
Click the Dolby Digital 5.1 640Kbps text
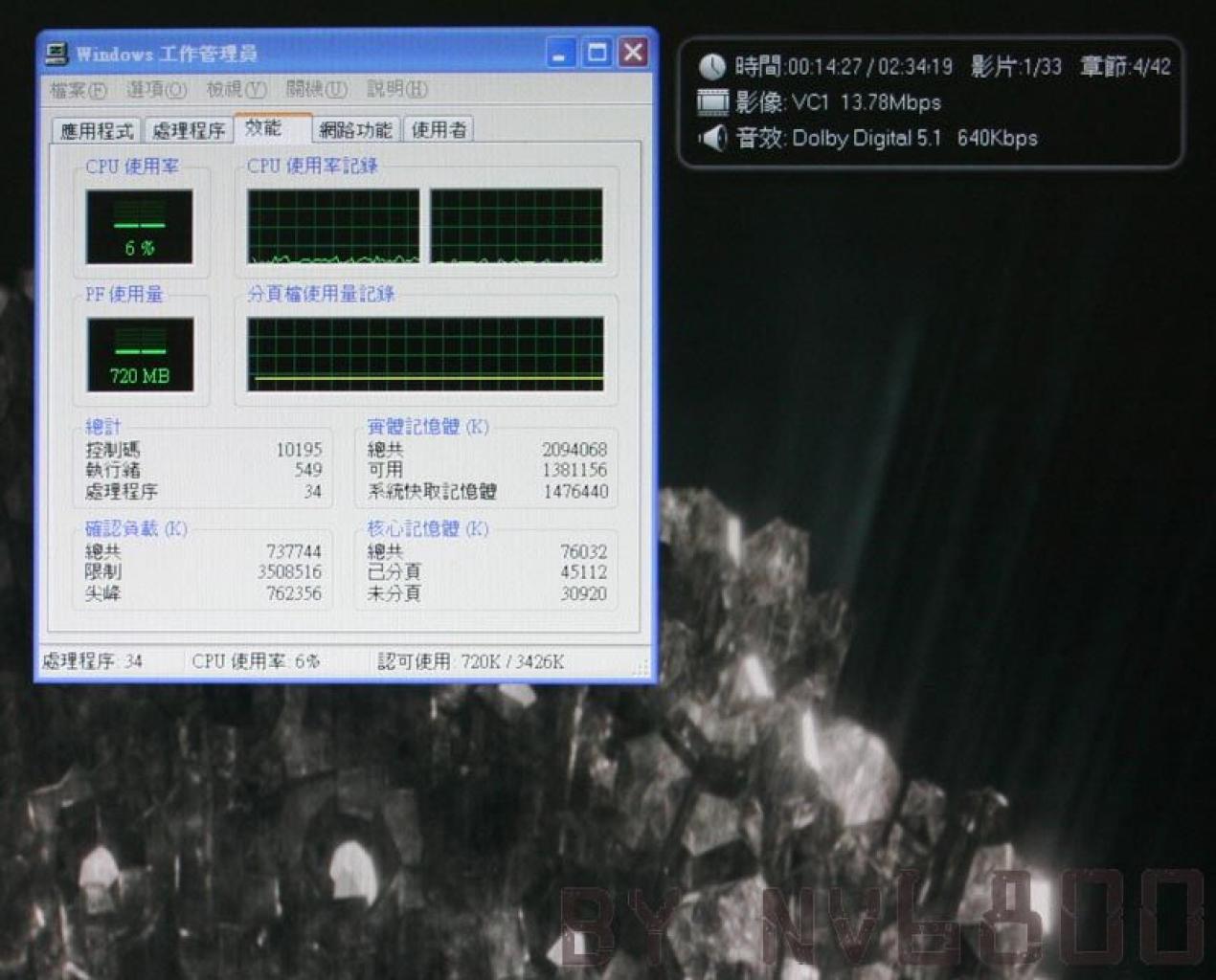pyautogui.click(x=914, y=139)
